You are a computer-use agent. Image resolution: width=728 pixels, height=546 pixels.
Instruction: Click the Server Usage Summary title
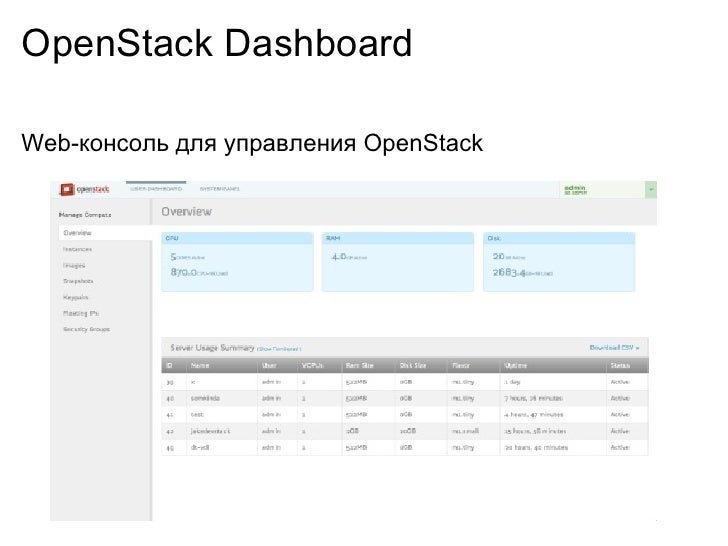click(212, 347)
